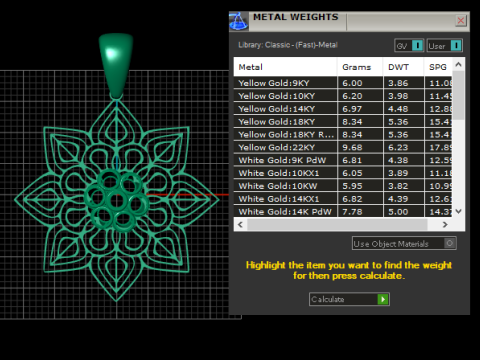Image resolution: width=480 pixels, height=360 pixels.
Task: Click the SPG column header
Action: pyautogui.click(x=438, y=67)
